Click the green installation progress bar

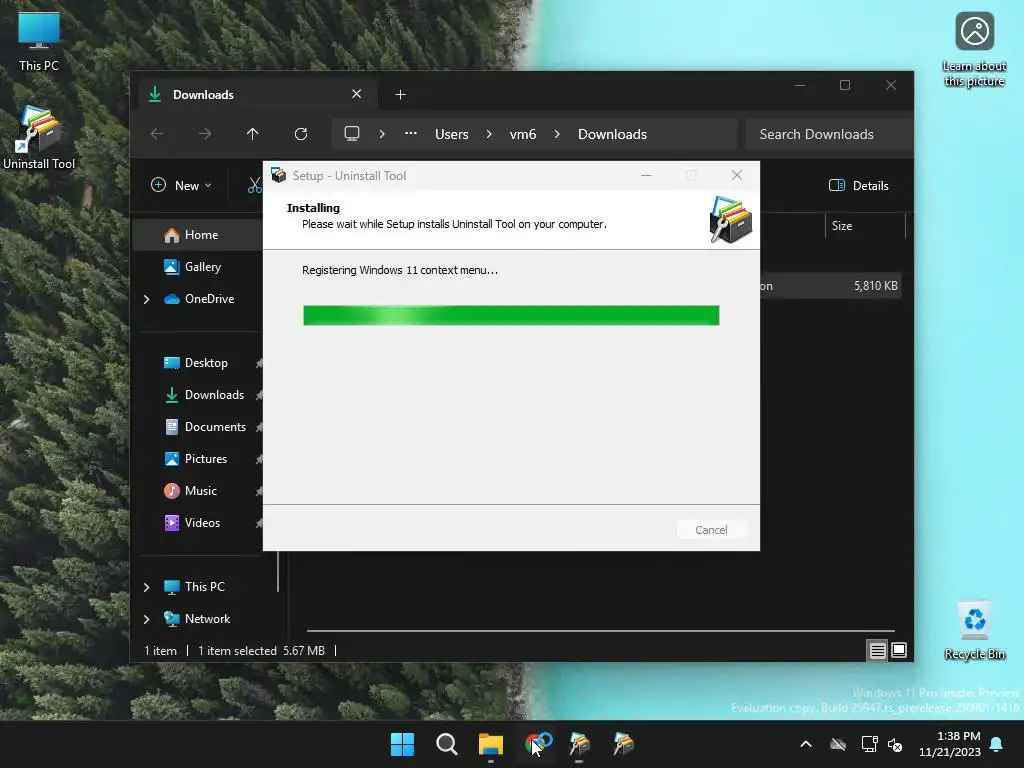(511, 315)
